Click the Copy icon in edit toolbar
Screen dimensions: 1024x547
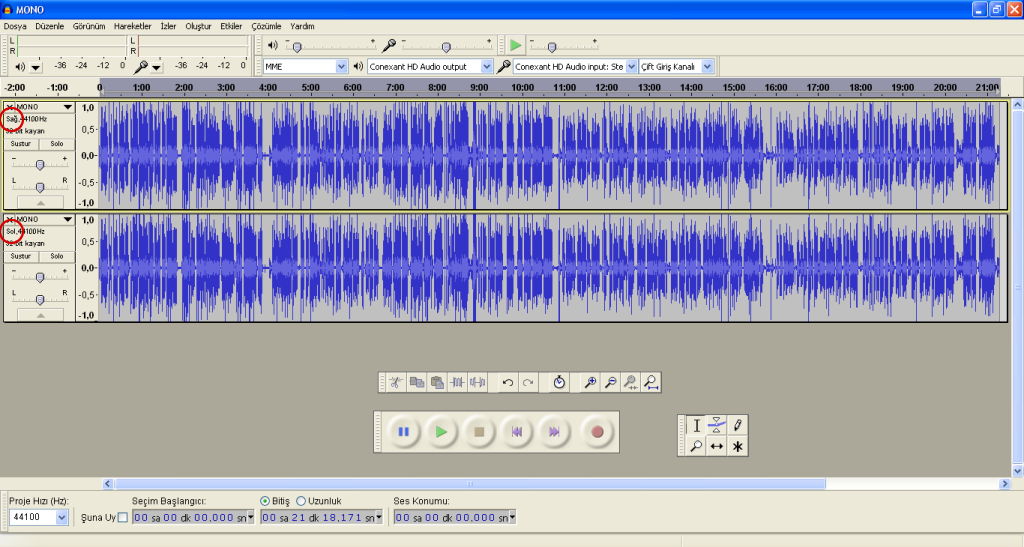point(417,383)
